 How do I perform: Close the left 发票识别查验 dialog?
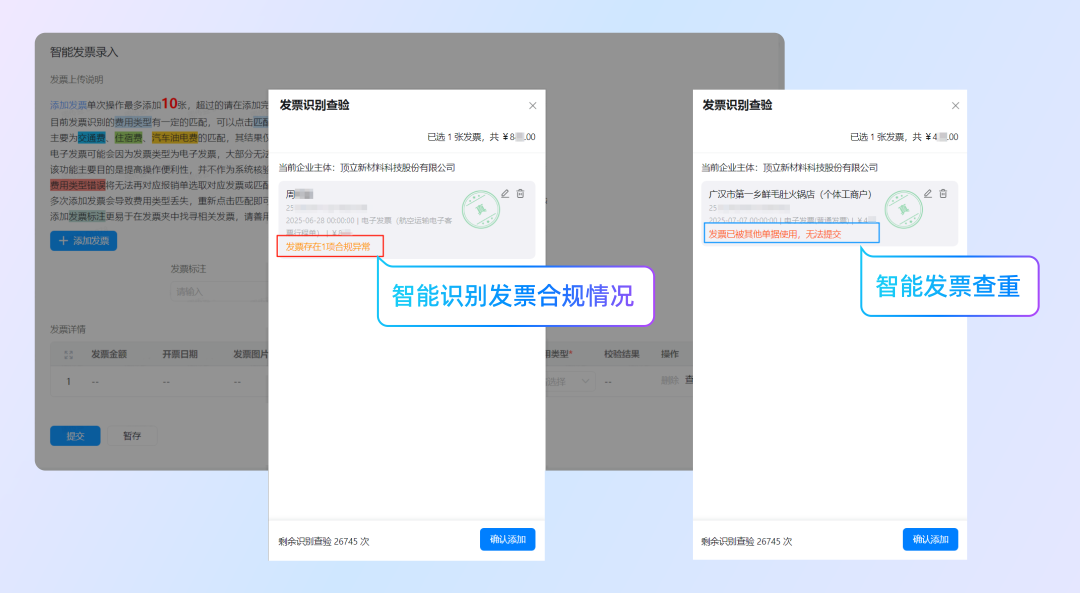(x=532, y=106)
